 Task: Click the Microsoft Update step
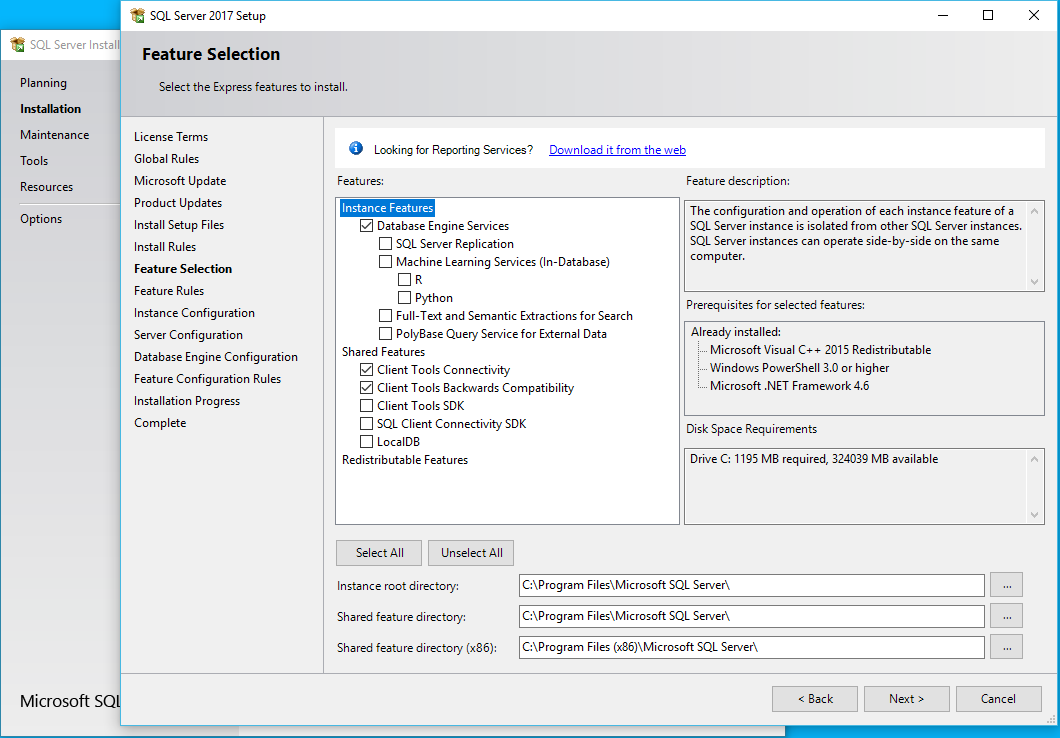pyautogui.click(x=180, y=180)
